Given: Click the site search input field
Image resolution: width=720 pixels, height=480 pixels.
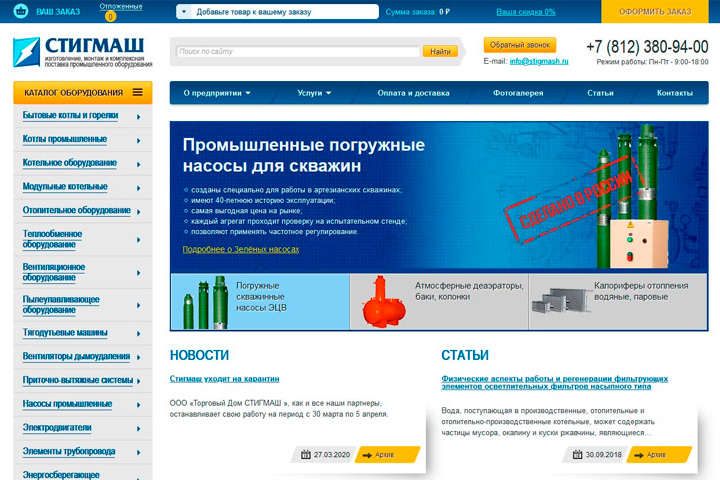Looking at the screenshot, I should [x=298, y=51].
